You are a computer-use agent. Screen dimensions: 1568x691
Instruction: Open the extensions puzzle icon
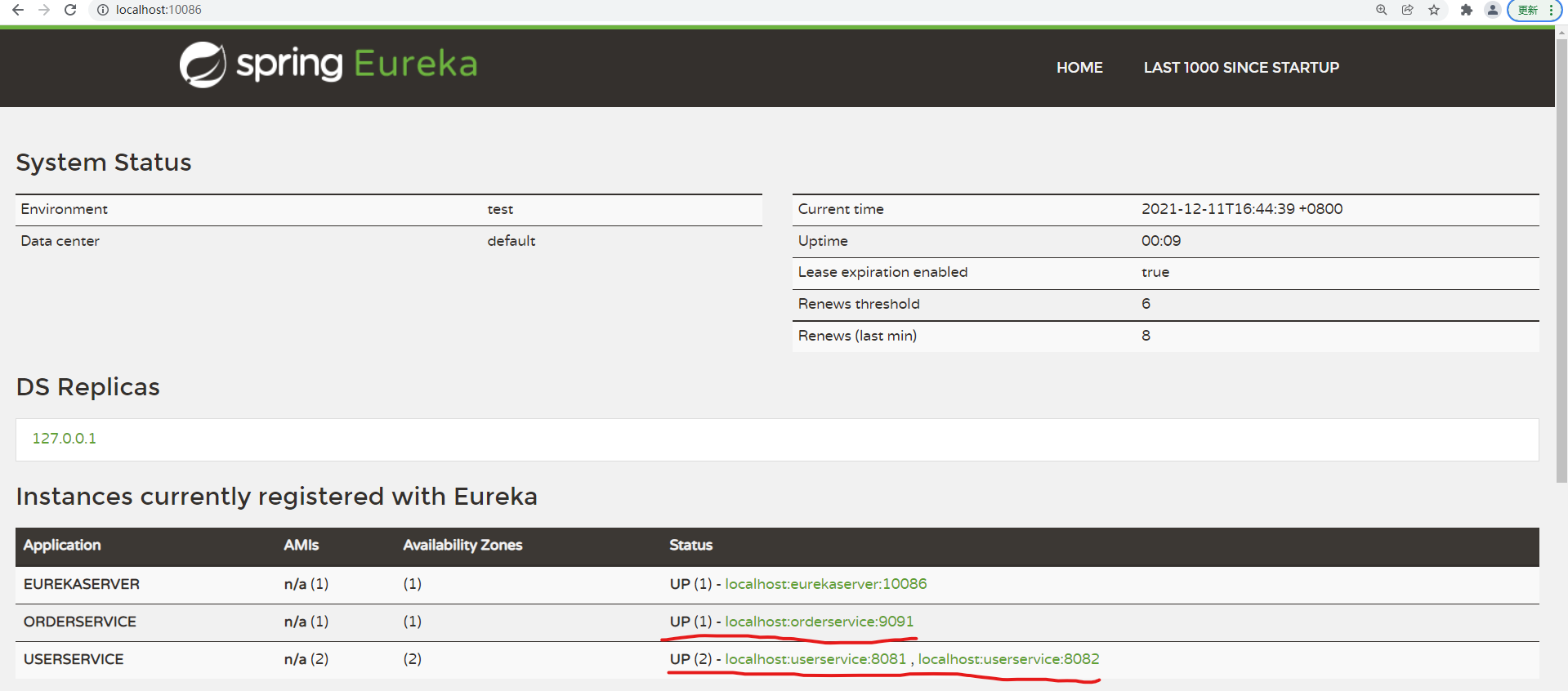point(1467,10)
